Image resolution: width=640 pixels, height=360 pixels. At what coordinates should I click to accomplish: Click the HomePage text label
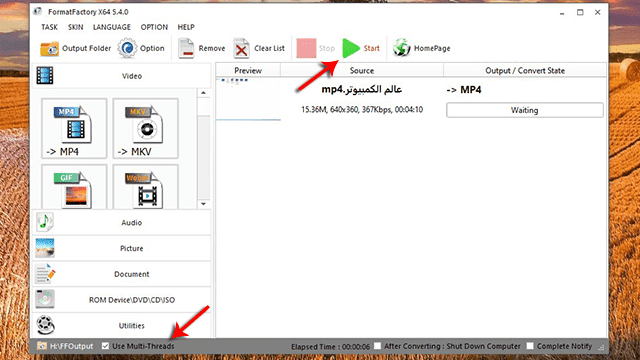432,48
